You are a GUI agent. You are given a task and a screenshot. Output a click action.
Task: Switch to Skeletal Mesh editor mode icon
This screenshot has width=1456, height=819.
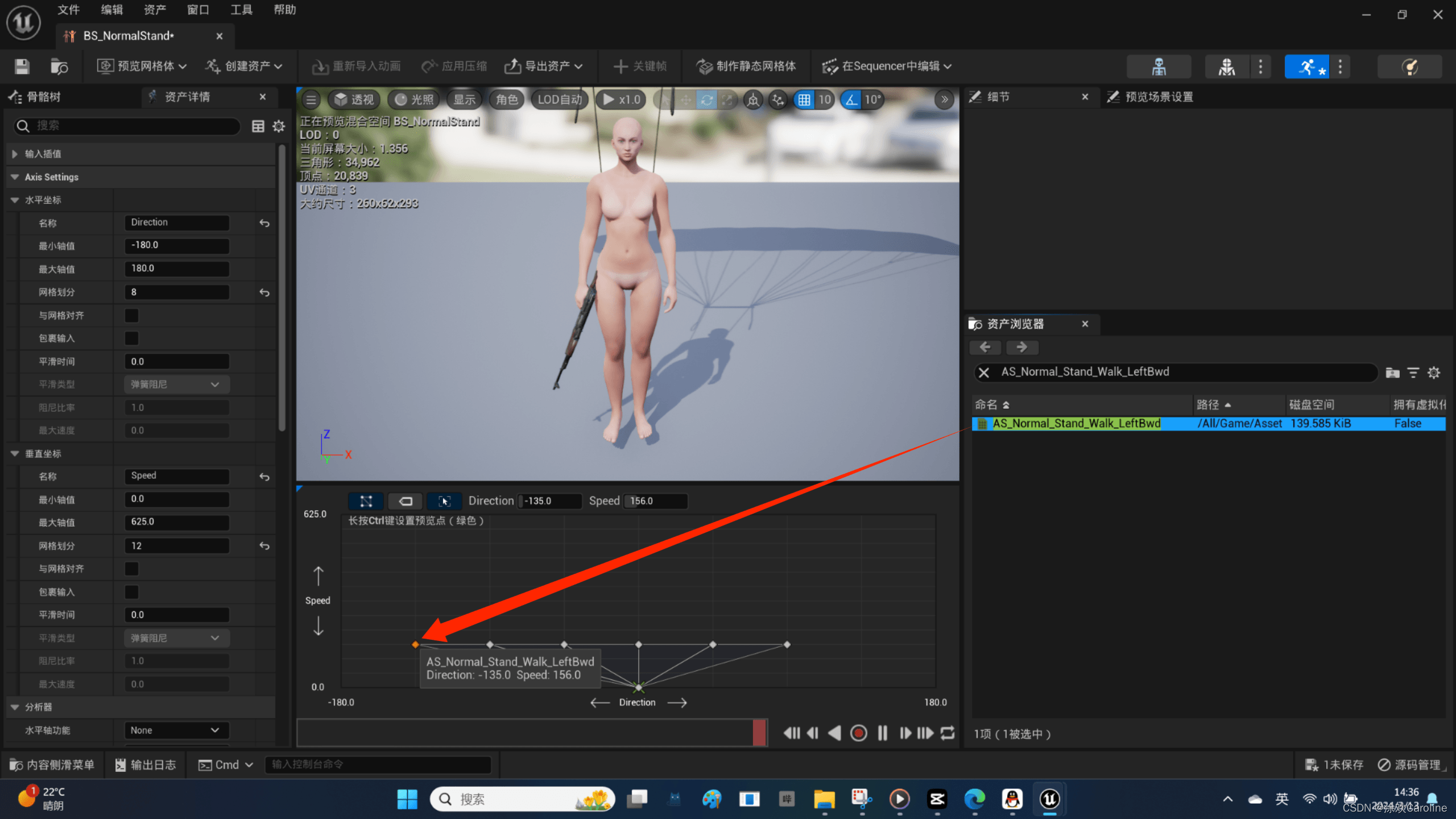tap(1227, 67)
